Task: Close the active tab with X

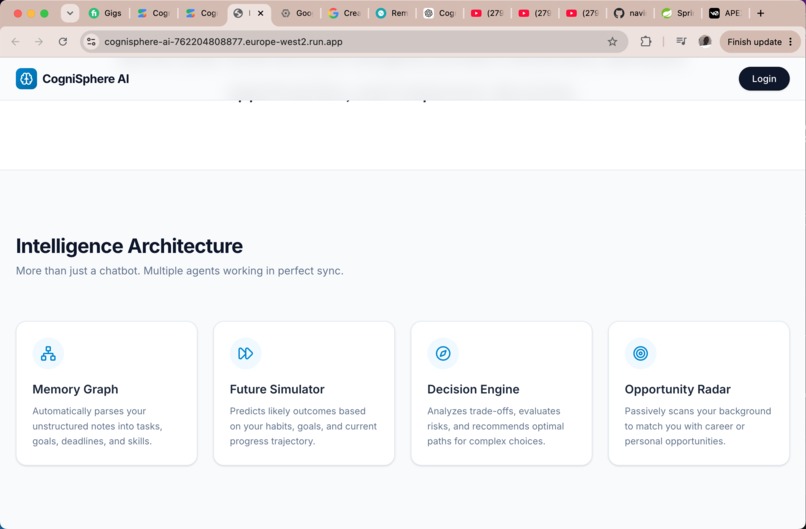Action: pos(261,13)
